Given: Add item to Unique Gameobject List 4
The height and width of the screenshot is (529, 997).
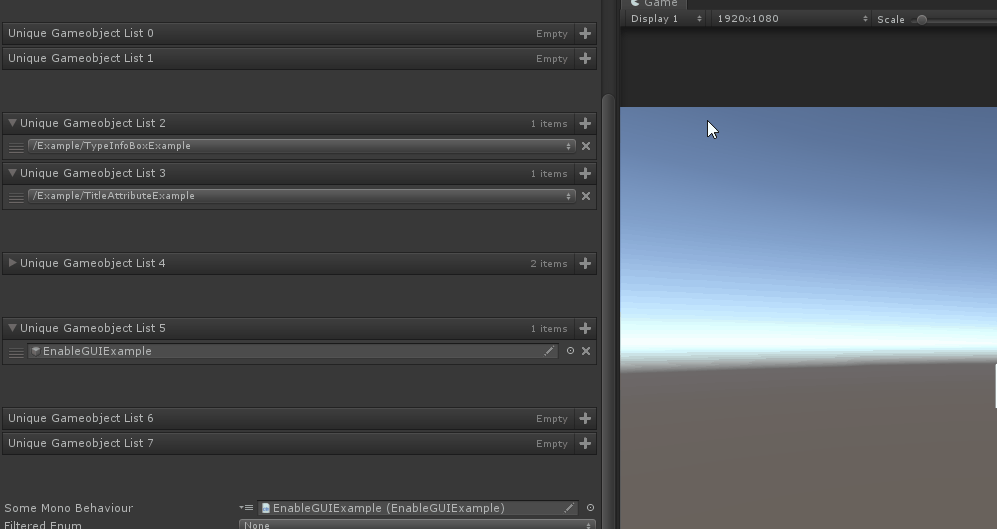Looking at the screenshot, I should (585, 263).
